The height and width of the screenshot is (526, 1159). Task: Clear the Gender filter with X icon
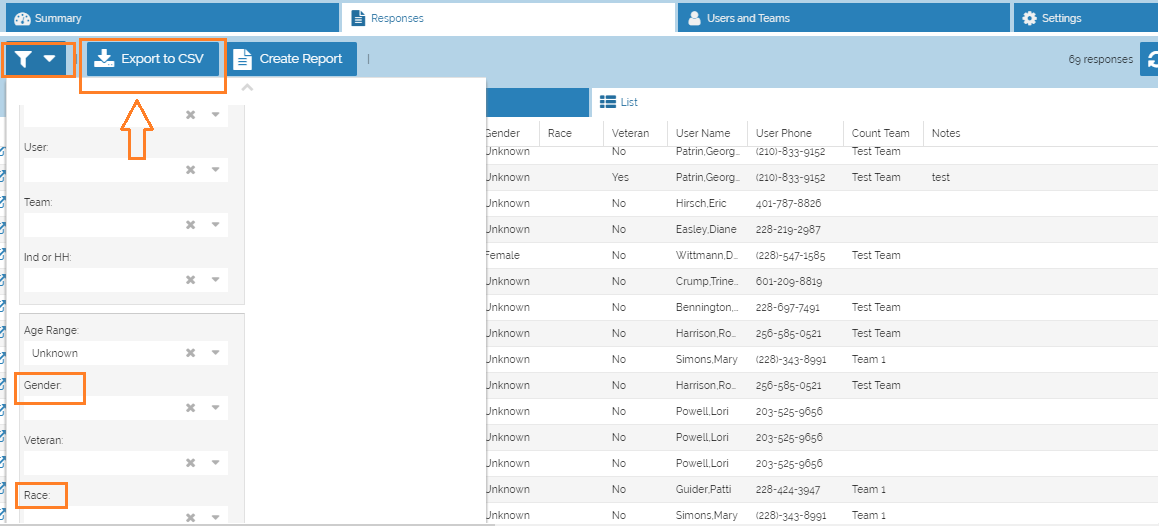190,408
